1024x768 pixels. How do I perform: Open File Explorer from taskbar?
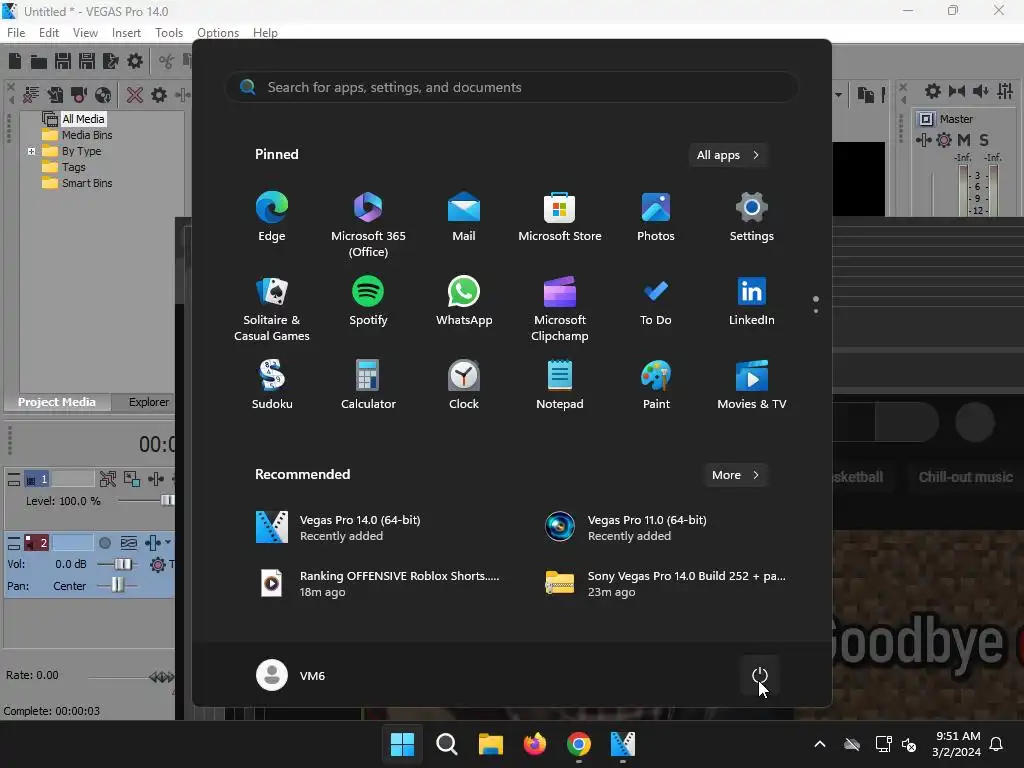pos(490,744)
